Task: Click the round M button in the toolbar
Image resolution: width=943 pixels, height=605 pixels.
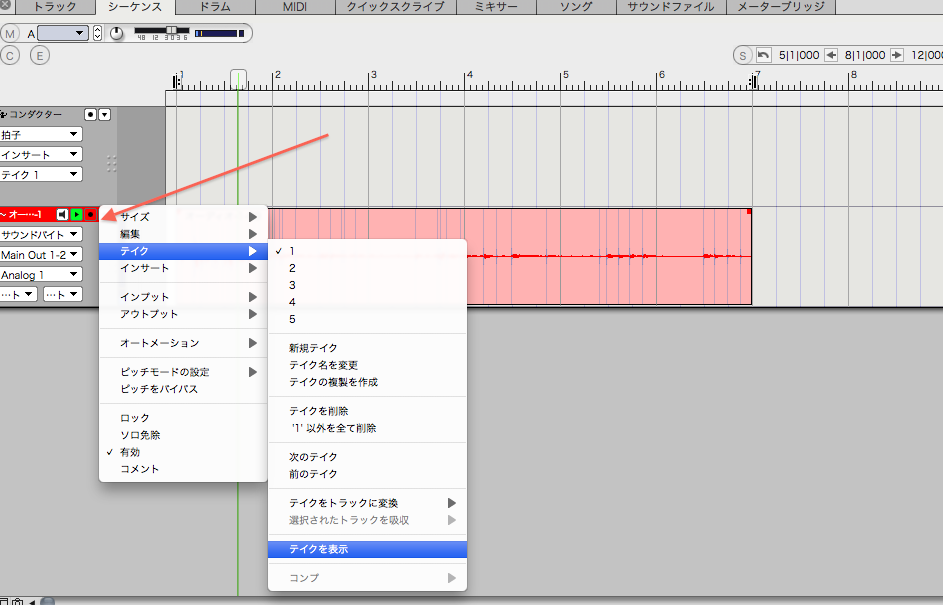Action: [x=10, y=34]
